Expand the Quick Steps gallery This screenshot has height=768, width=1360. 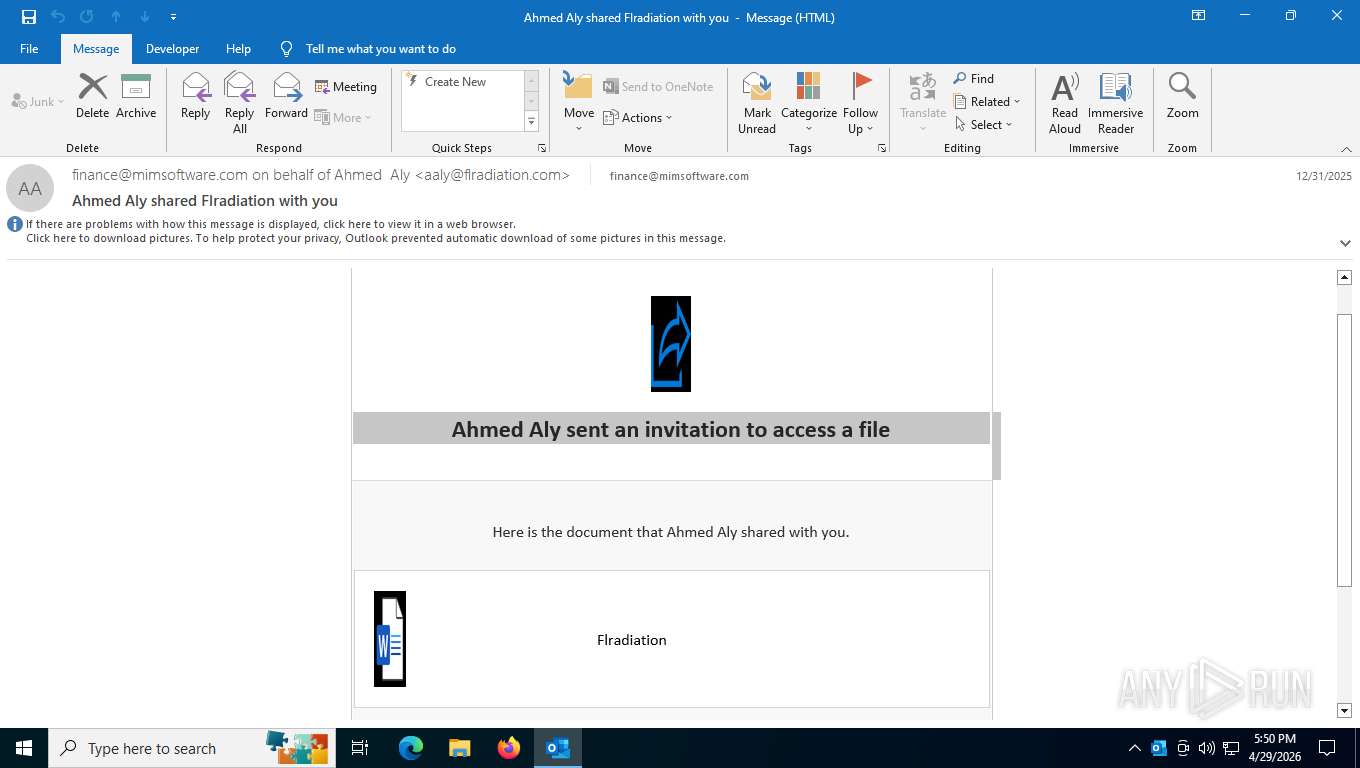click(x=531, y=122)
